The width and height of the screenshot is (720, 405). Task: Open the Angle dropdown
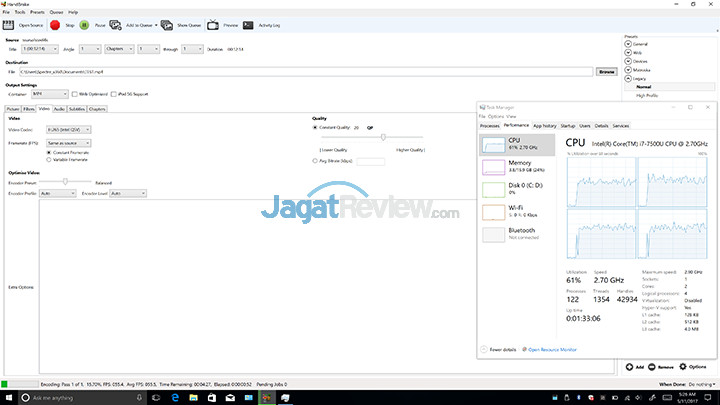(90, 49)
